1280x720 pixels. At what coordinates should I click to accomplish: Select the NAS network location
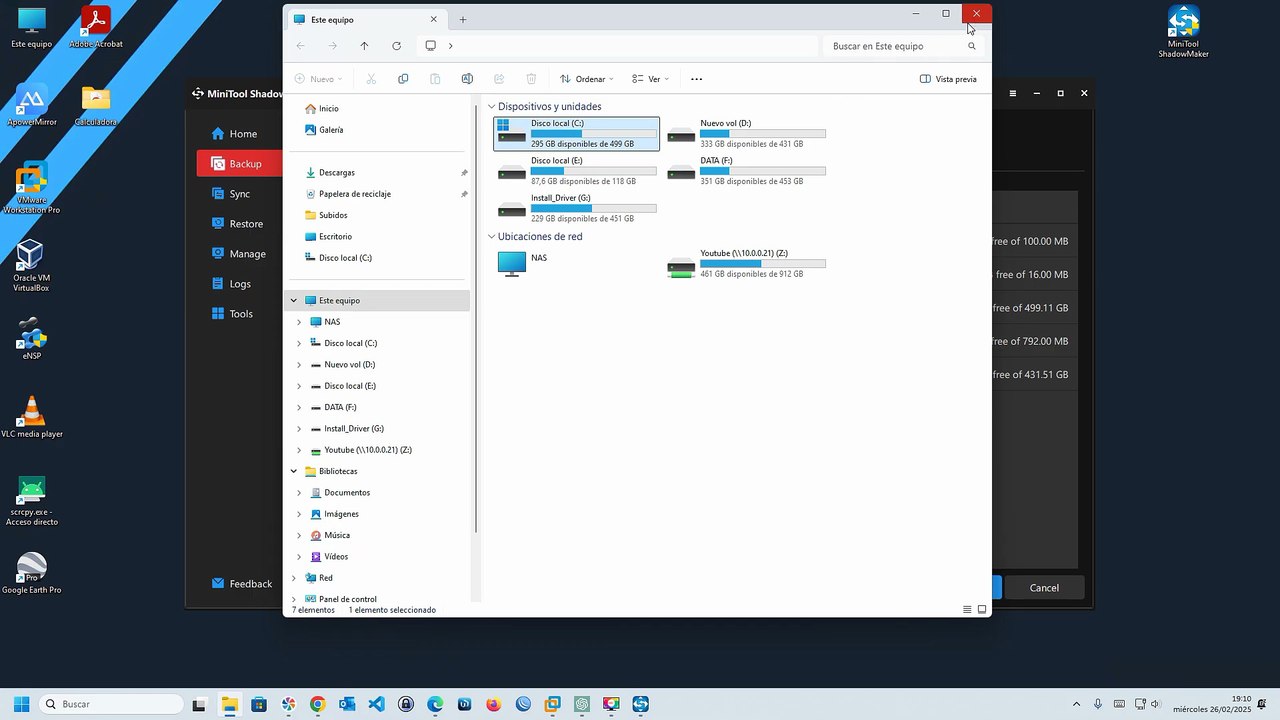point(523,263)
